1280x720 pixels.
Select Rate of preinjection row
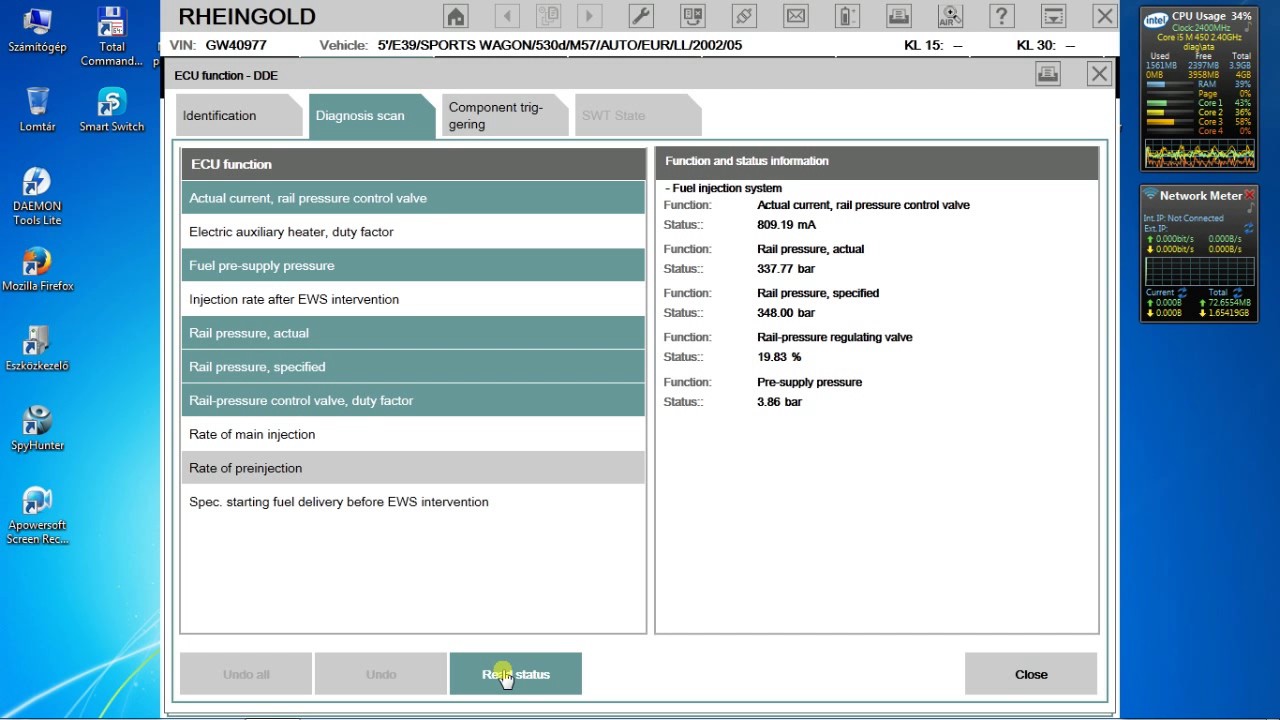pyautogui.click(x=413, y=468)
